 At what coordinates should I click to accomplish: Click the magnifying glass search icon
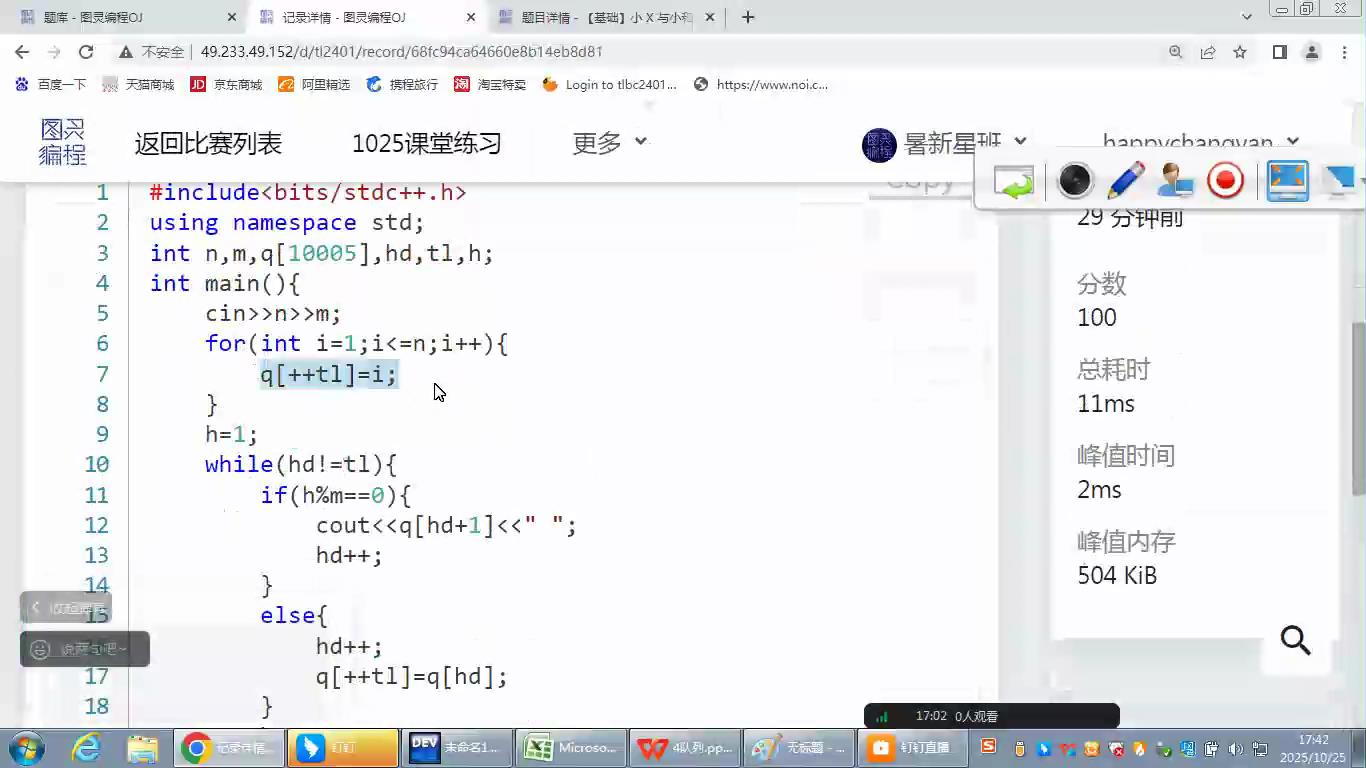pyautogui.click(x=1295, y=640)
